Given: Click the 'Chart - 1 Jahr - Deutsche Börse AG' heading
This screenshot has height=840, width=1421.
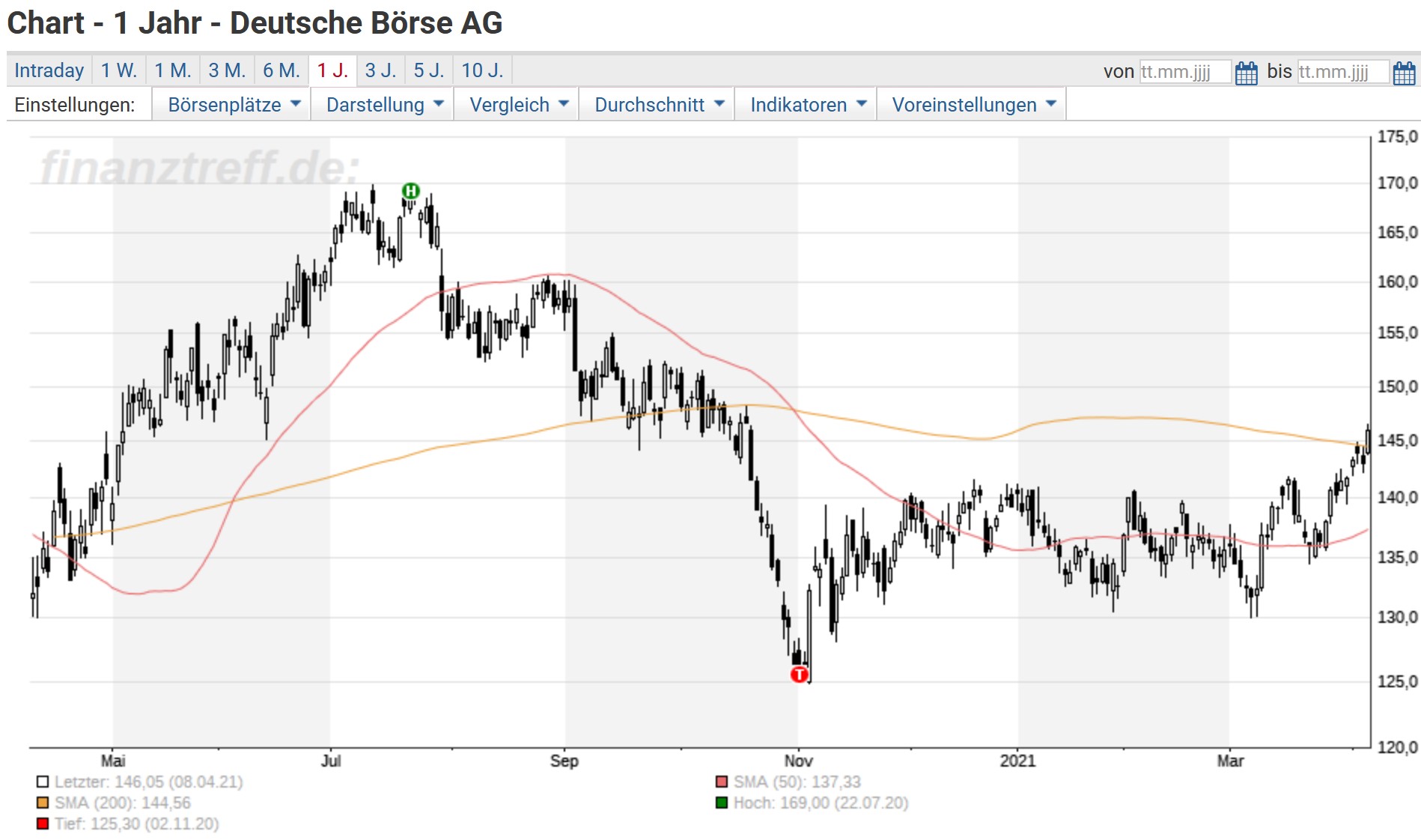Looking at the screenshot, I should (x=255, y=23).
